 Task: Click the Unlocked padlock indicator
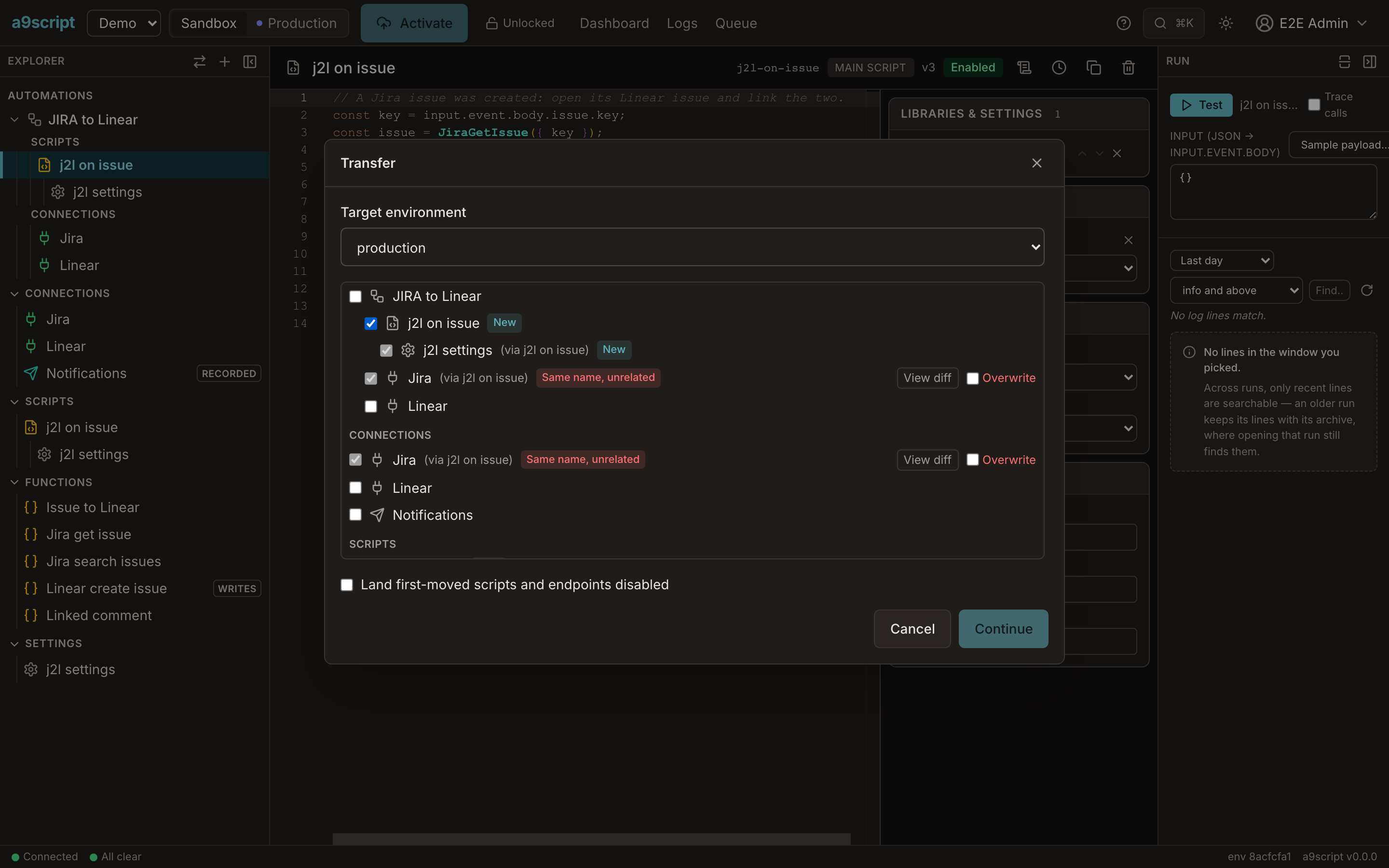tap(520, 23)
